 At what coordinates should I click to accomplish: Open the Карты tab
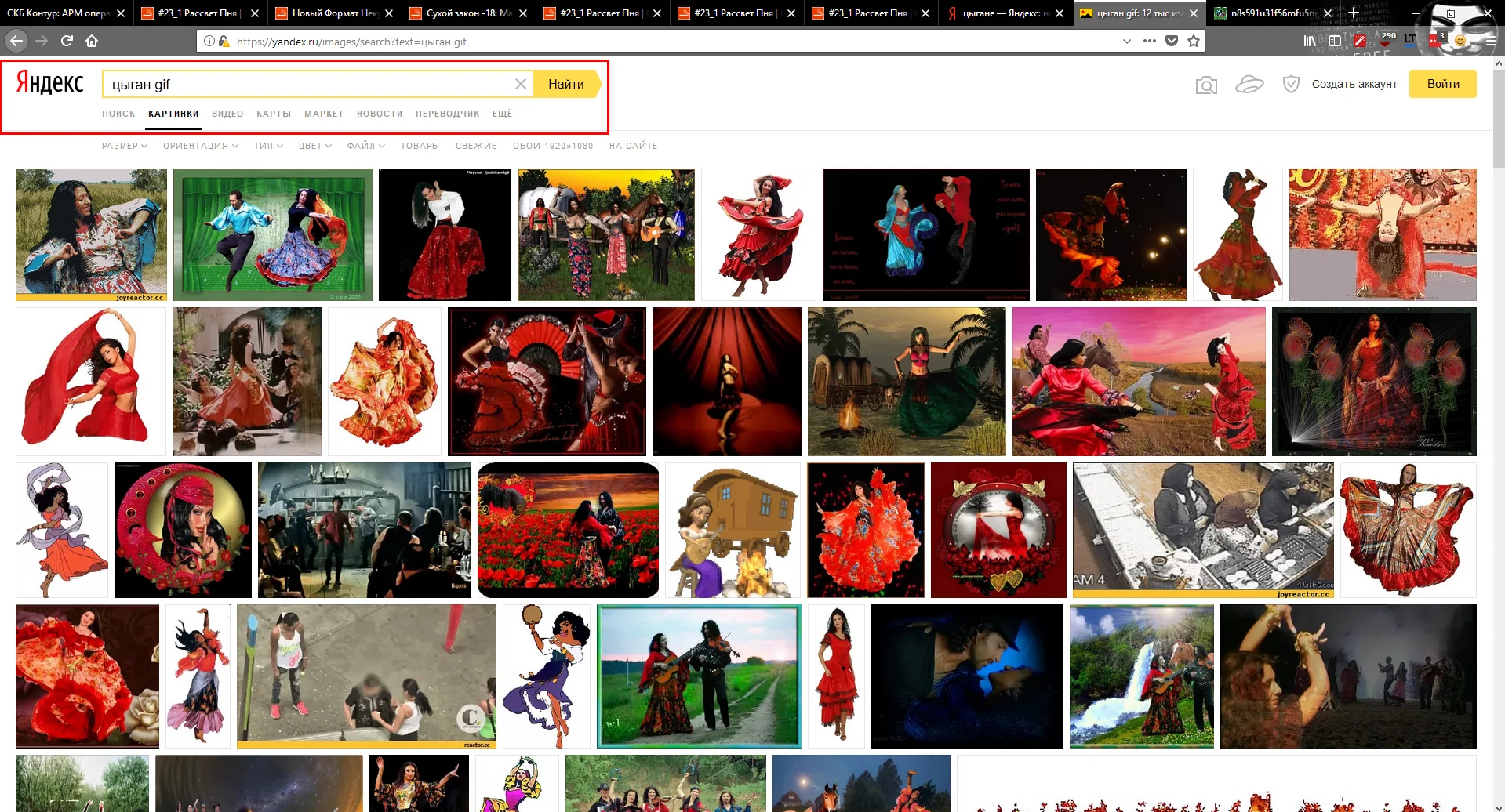click(x=274, y=114)
